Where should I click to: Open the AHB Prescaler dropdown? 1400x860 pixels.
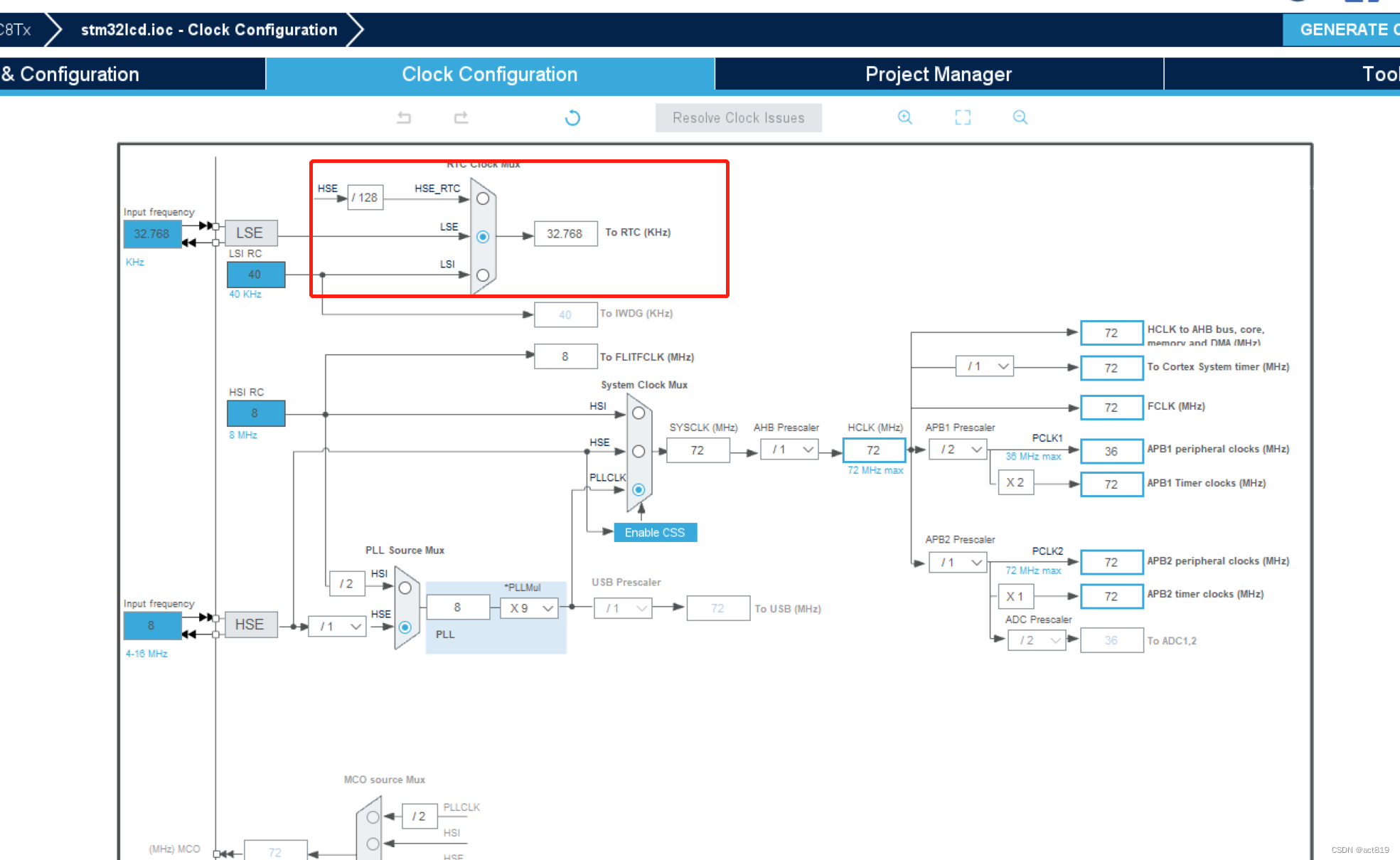pyautogui.click(x=790, y=450)
